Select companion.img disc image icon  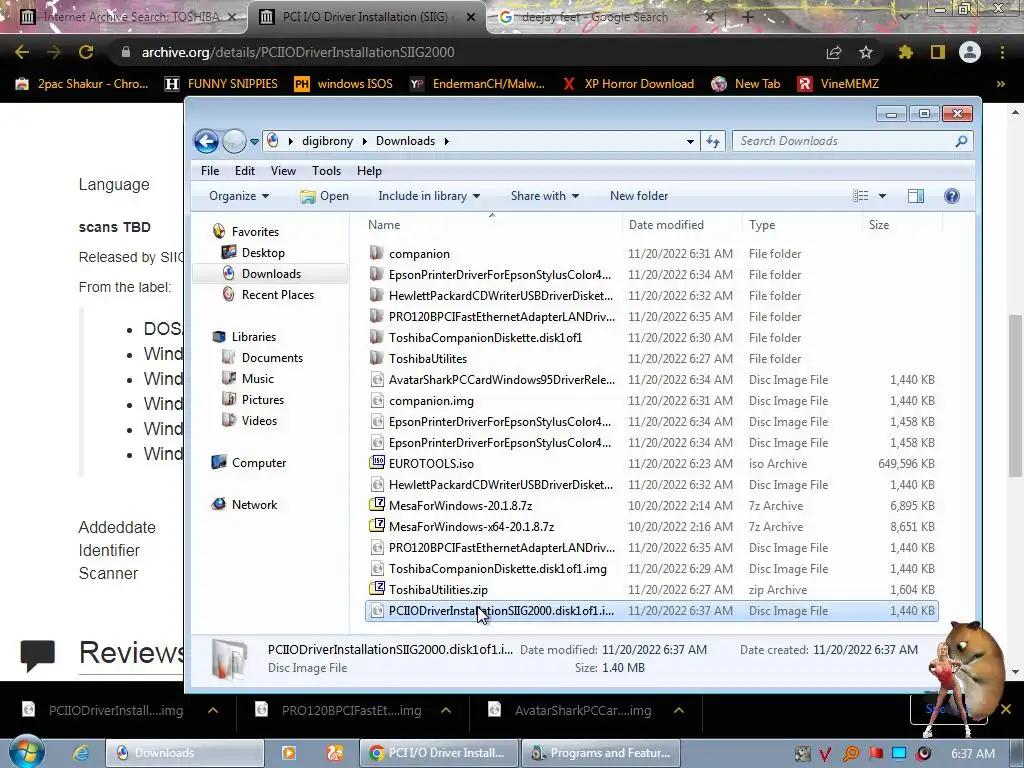[377, 400]
